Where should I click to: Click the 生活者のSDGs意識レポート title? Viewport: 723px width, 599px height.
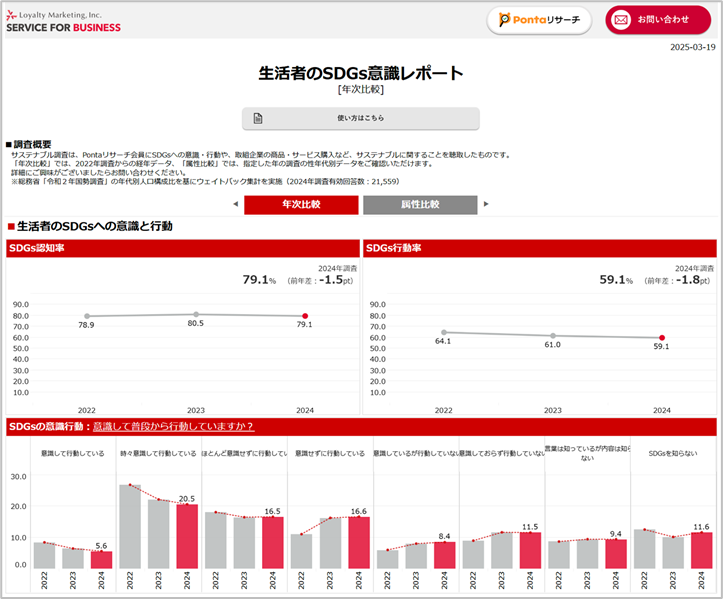361,73
